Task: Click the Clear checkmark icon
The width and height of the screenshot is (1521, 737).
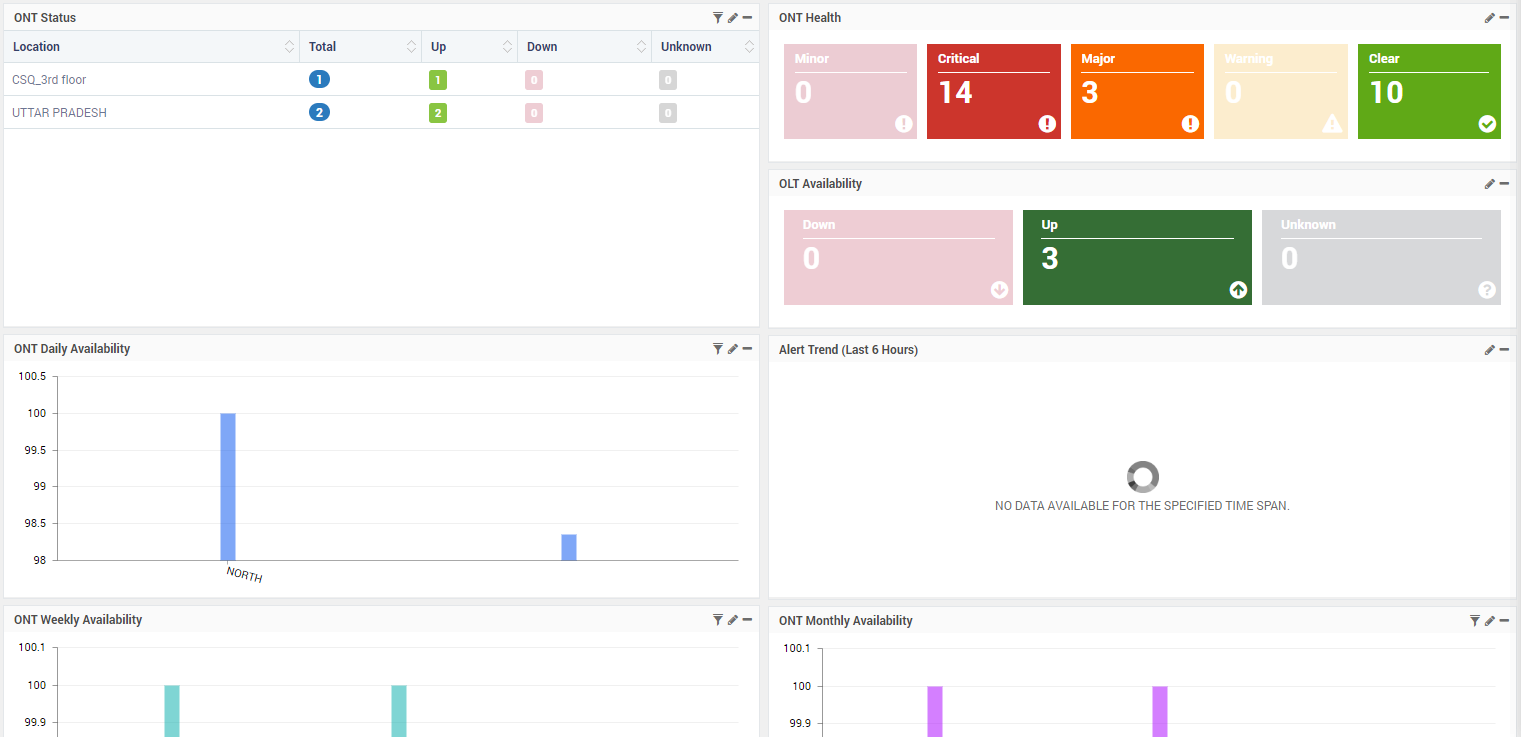Action: [x=1487, y=124]
